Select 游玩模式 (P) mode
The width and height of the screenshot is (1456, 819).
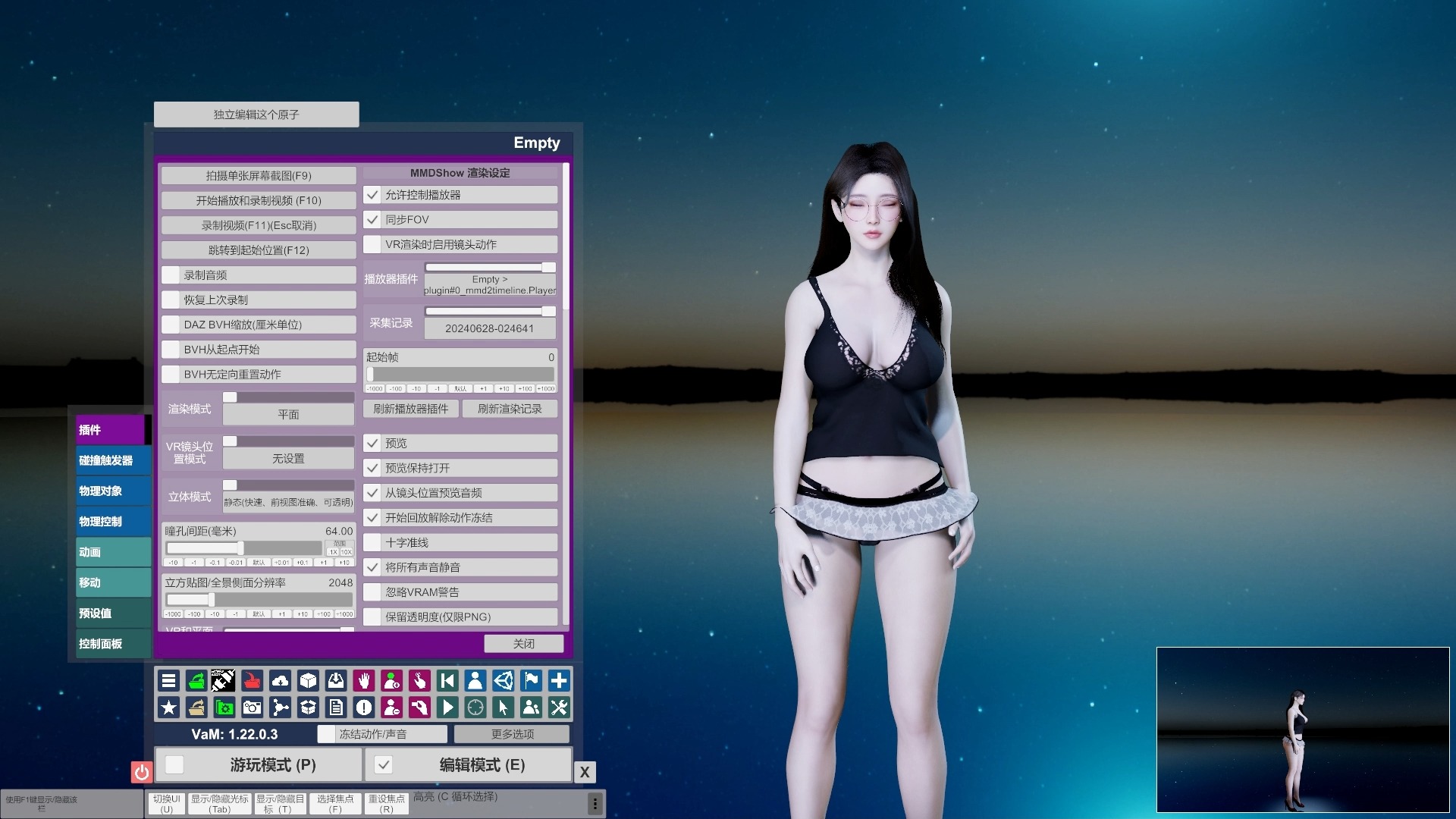point(258,764)
